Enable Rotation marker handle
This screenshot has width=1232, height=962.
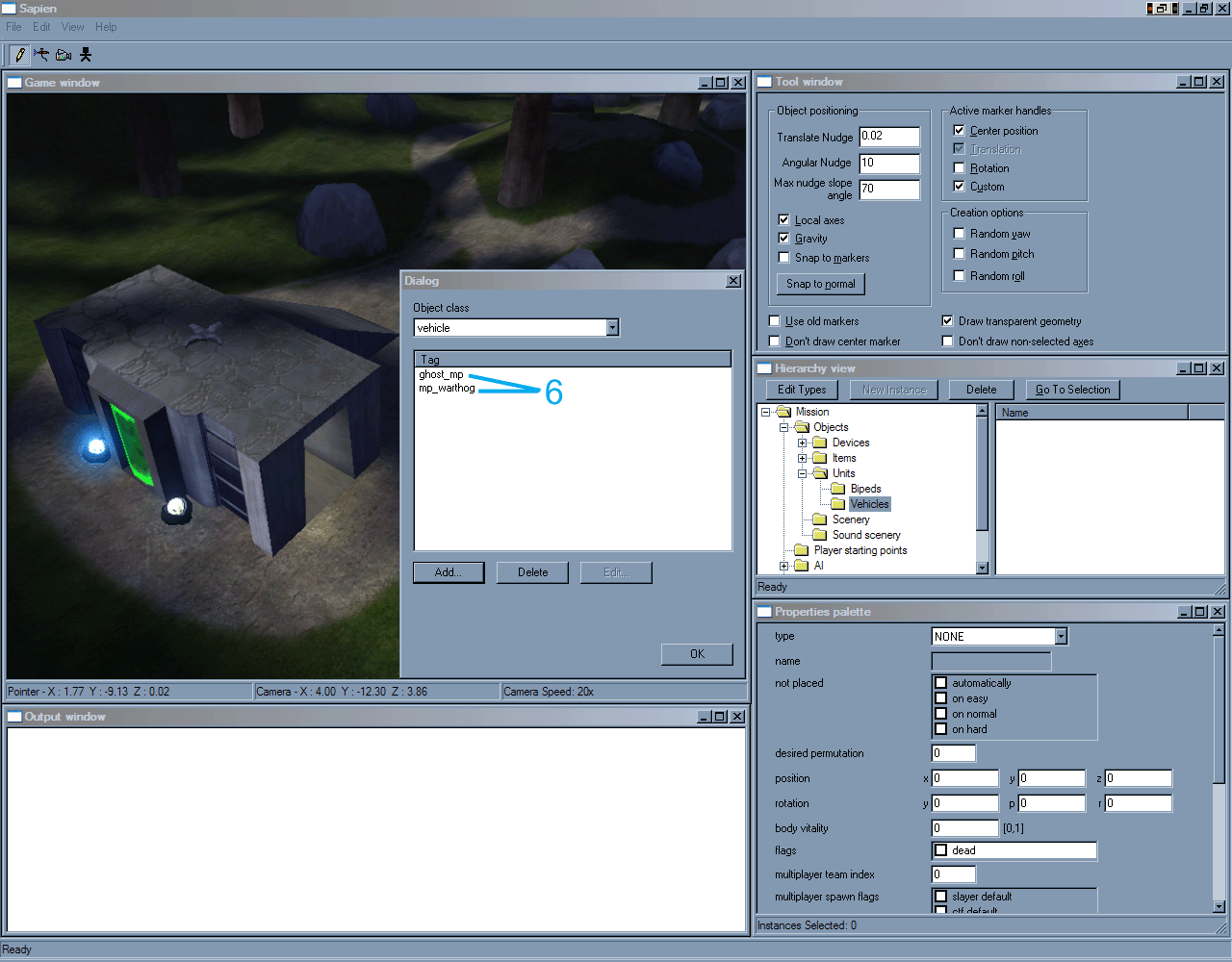pyautogui.click(x=959, y=167)
